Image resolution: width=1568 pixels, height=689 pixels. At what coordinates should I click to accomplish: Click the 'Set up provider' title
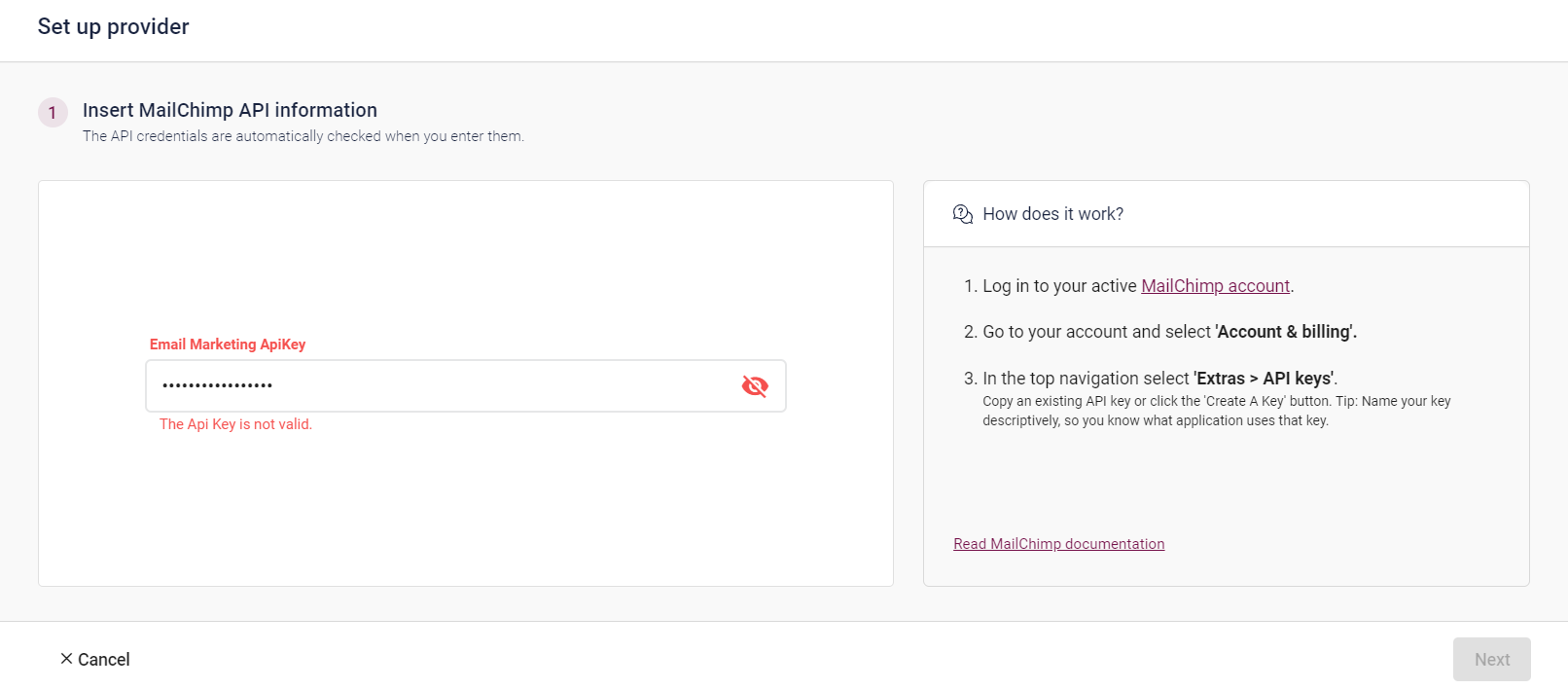[114, 27]
